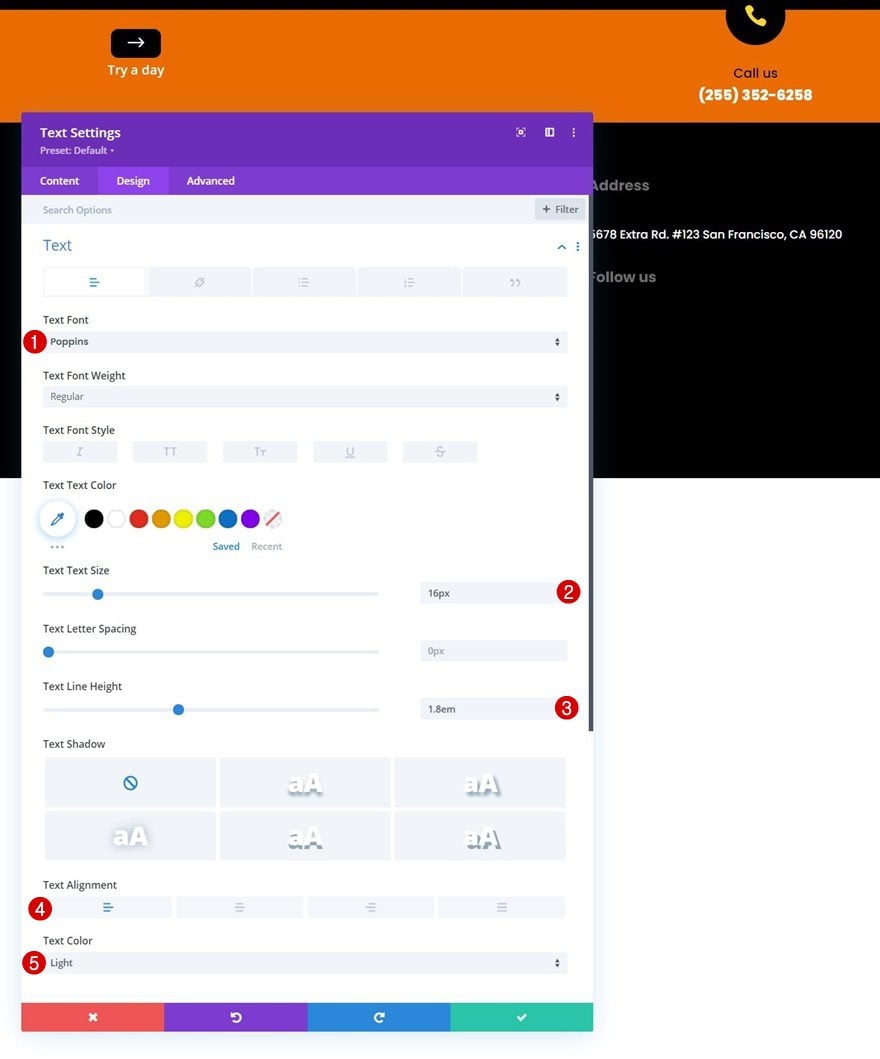Click the Filter button

pos(560,209)
